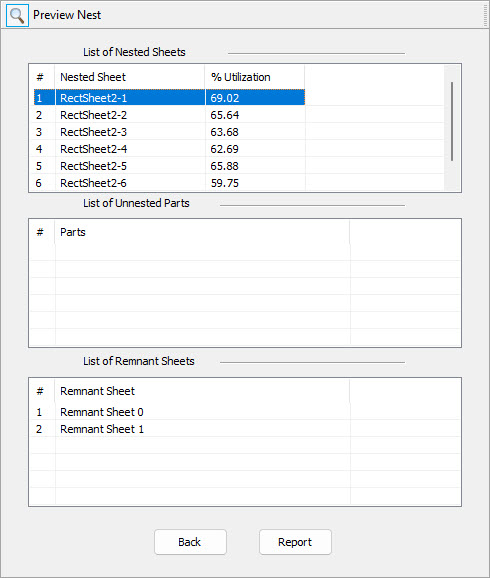490x578 pixels.
Task: Open the Report button
Action: point(295,542)
